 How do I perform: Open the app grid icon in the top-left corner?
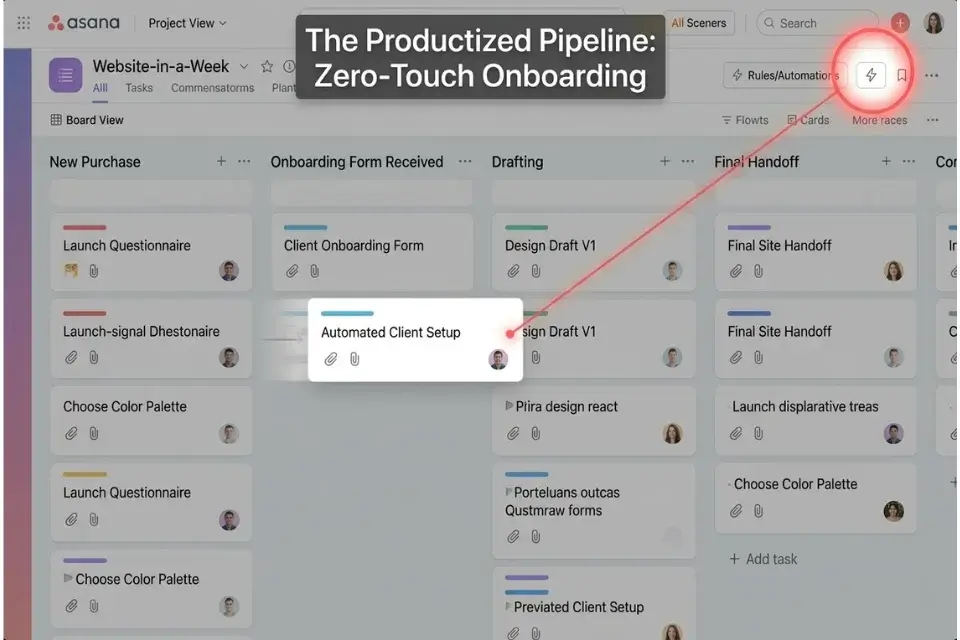point(22,22)
